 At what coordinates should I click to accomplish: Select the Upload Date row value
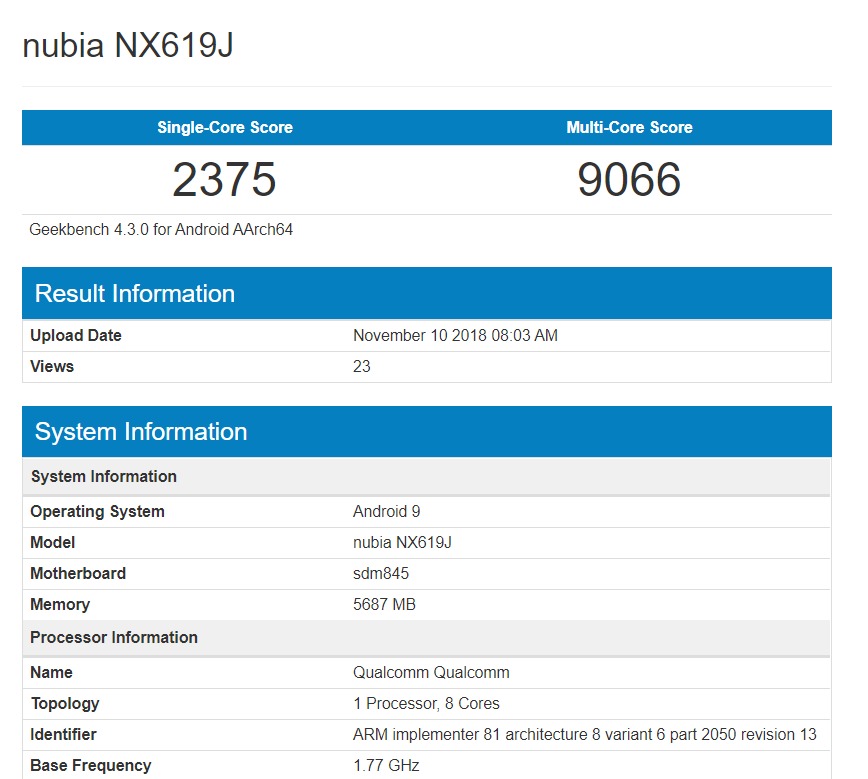(455, 336)
